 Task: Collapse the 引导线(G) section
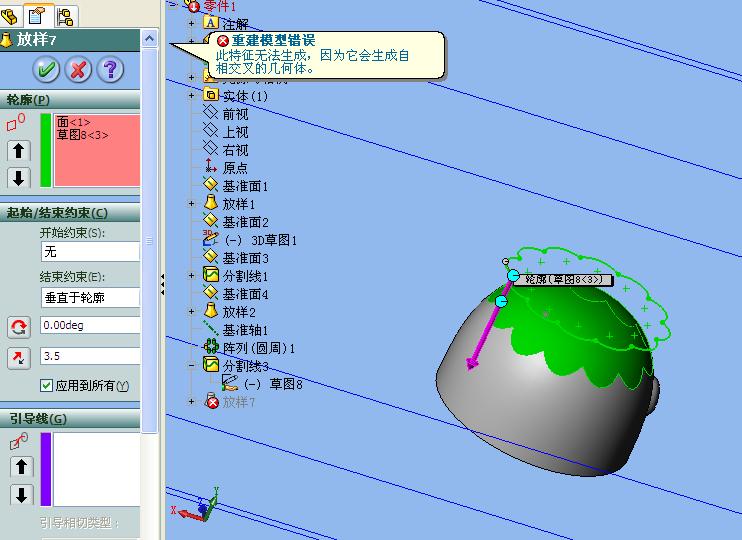coord(70,419)
